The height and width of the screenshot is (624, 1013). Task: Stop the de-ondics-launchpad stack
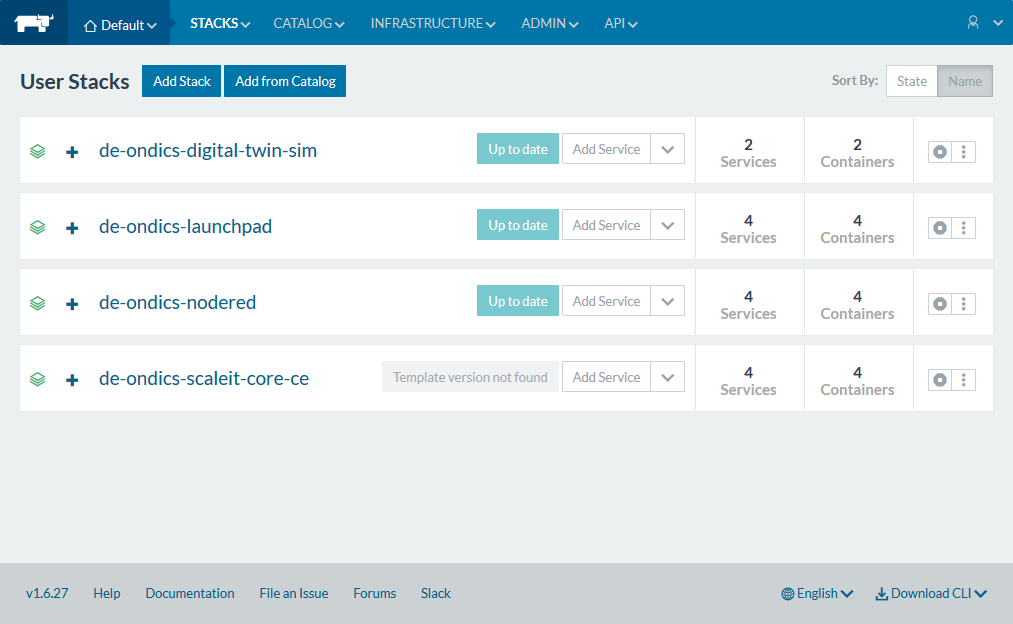(940, 228)
